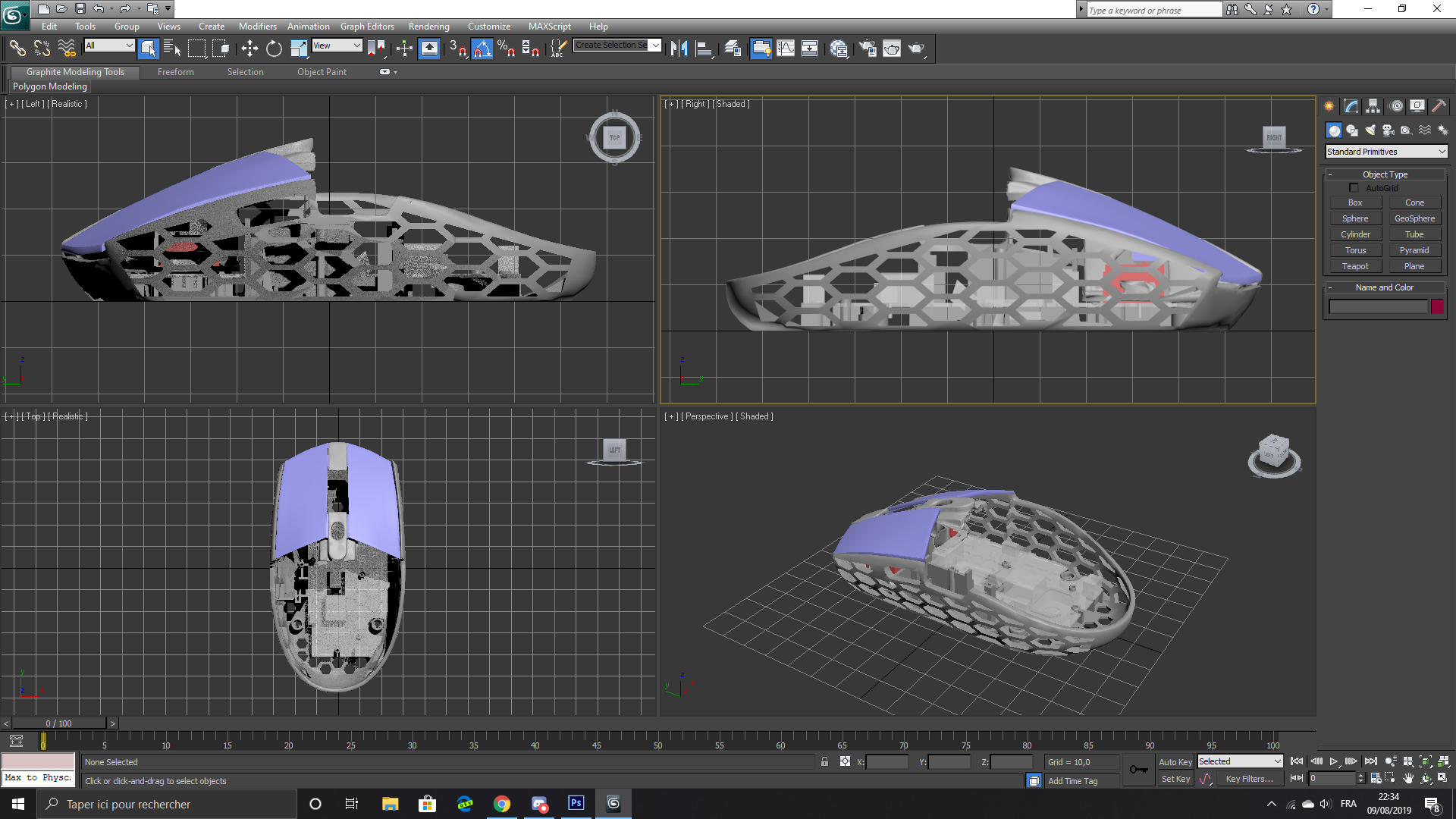Open the reference coordinate system View dropdown
This screenshot has height=819, width=1456.
point(337,45)
